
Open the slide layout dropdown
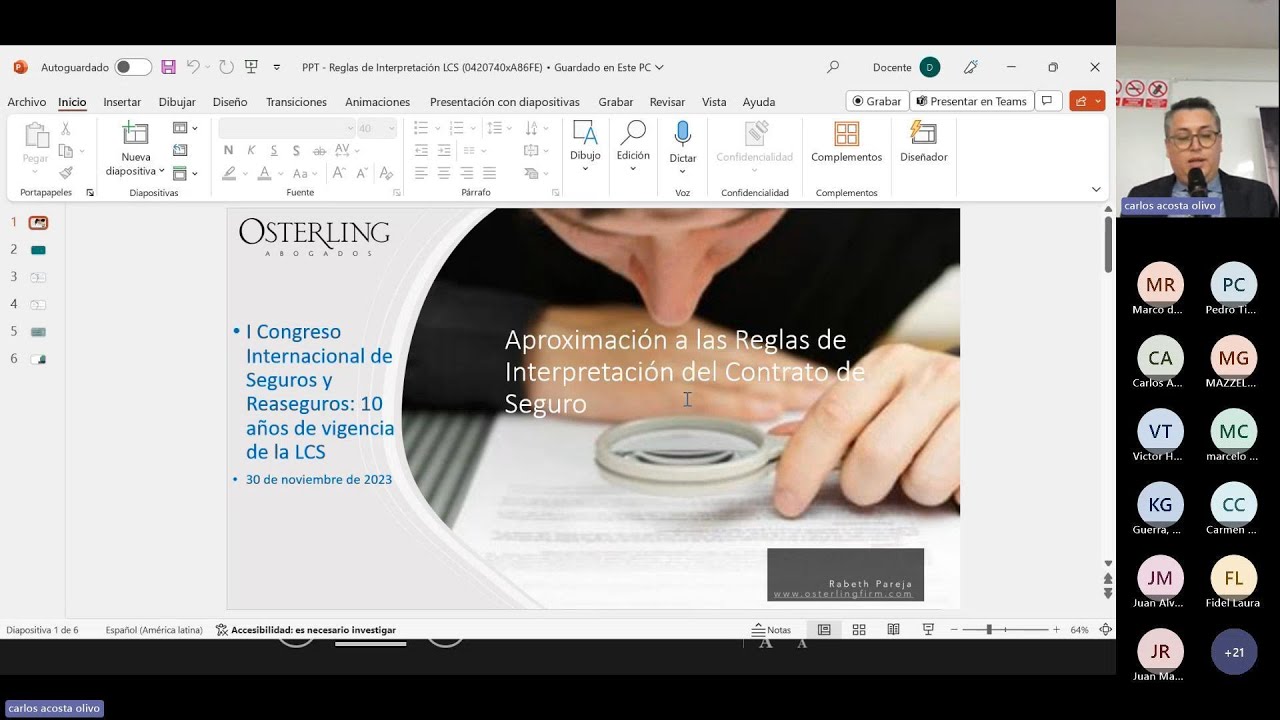(x=185, y=128)
